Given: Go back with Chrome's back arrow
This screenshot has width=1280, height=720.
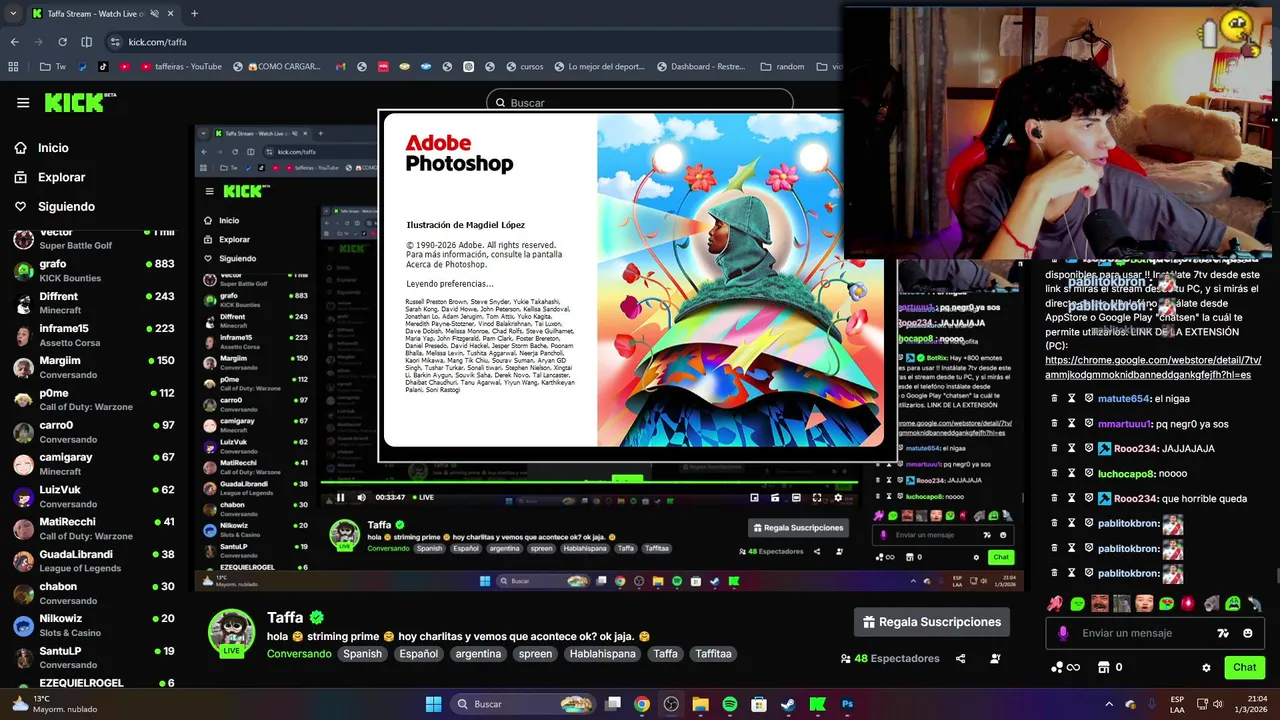Looking at the screenshot, I should (14, 42).
